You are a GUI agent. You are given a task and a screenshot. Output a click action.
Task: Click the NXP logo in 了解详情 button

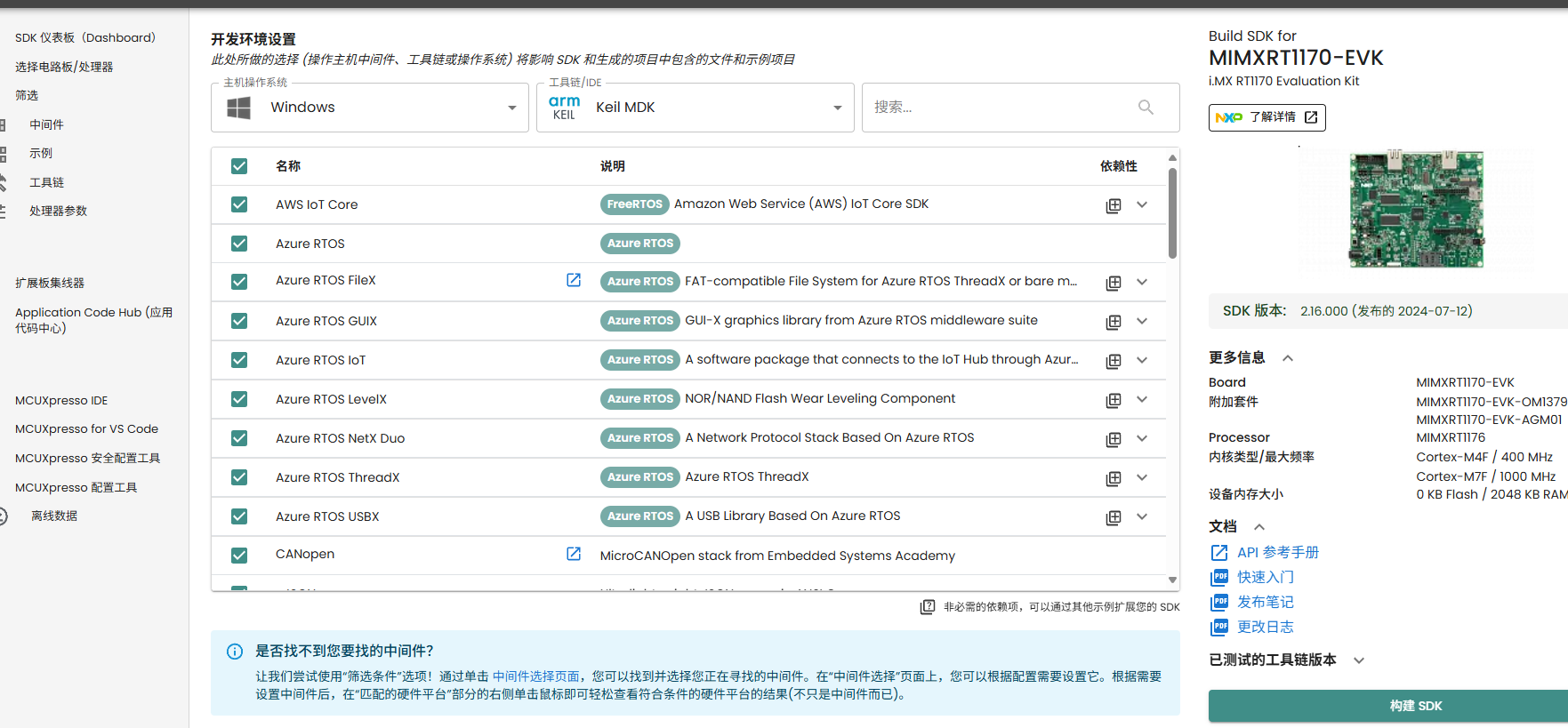coord(1229,117)
